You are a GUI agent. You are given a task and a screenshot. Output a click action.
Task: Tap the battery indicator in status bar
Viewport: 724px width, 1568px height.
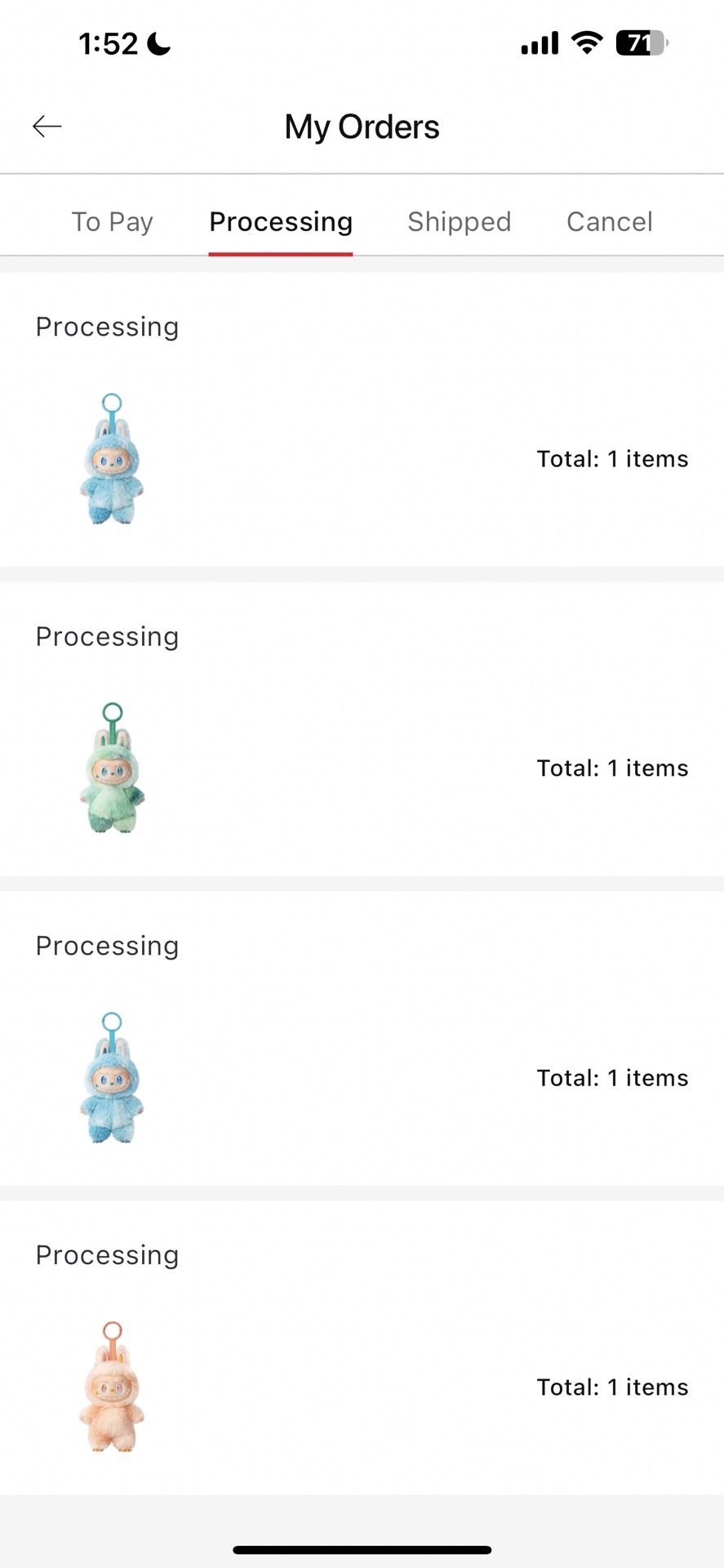tap(642, 42)
